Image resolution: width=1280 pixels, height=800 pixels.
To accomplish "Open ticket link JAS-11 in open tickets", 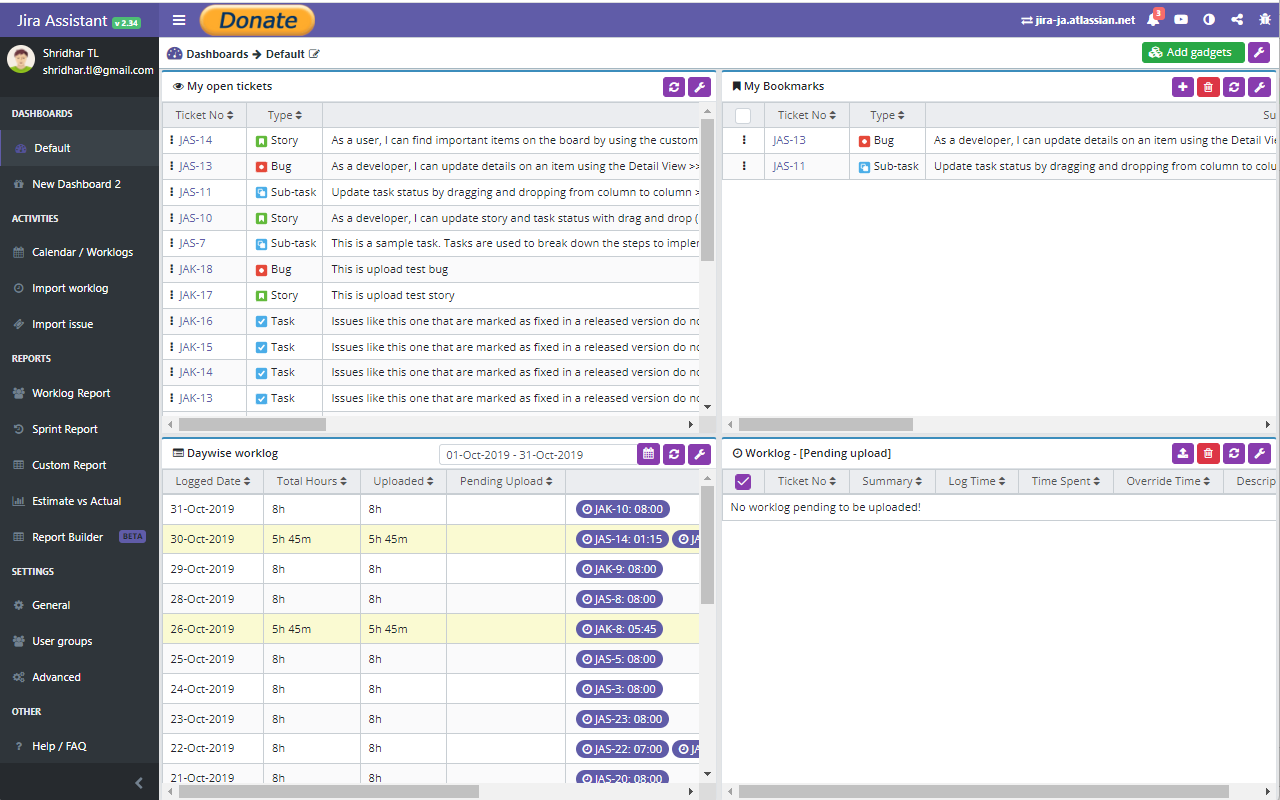I will tap(195, 192).
